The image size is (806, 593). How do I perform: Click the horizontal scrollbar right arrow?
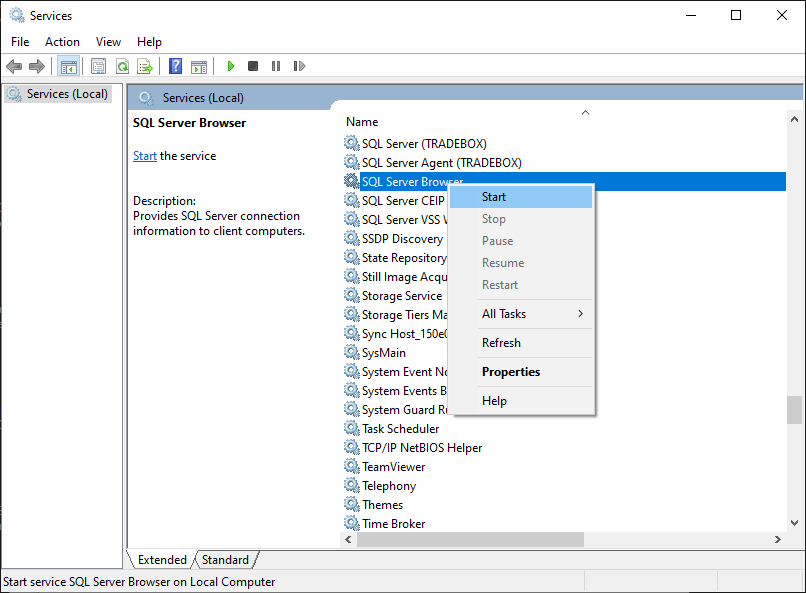(x=777, y=539)
